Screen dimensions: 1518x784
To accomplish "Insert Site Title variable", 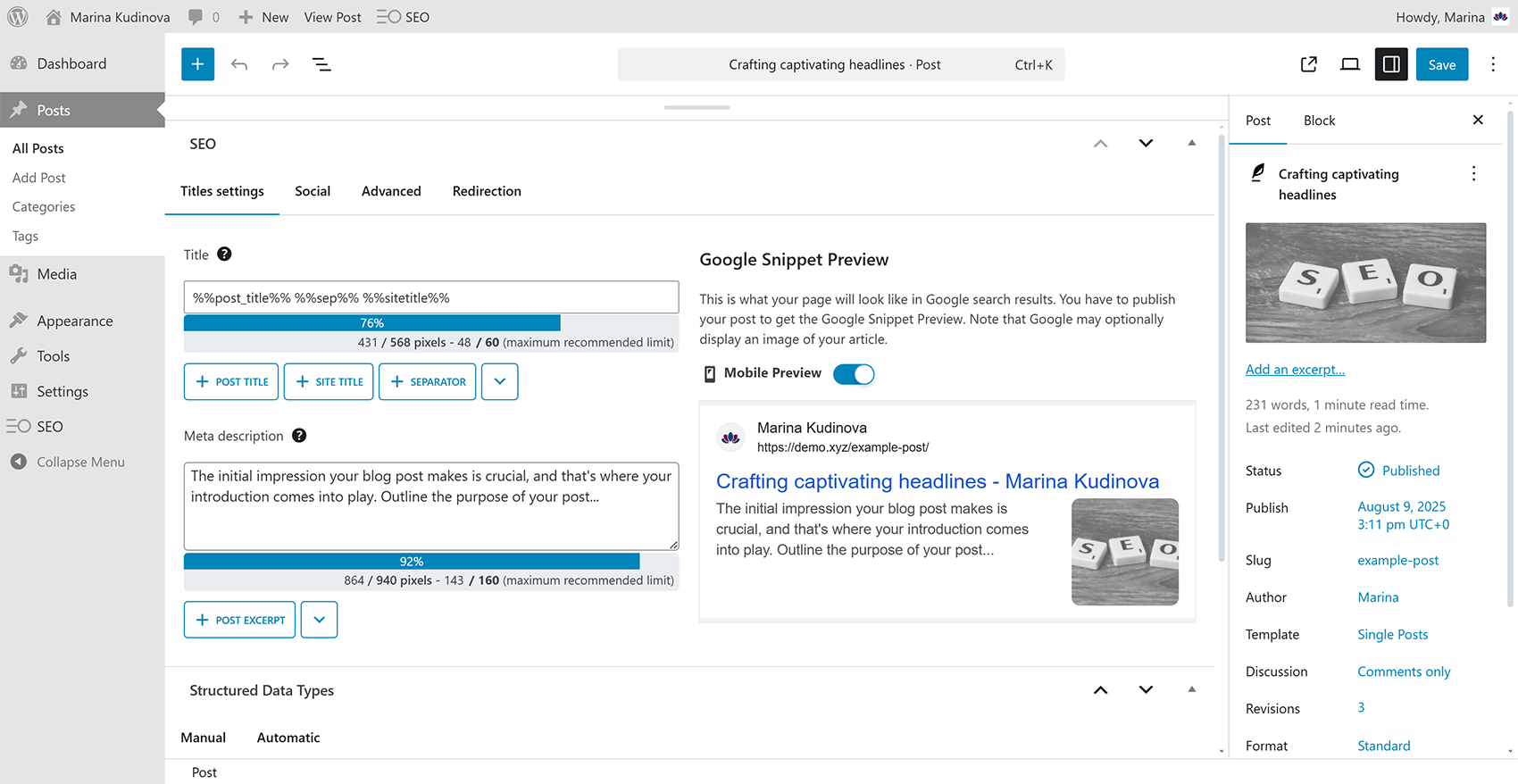I will [329, 381].
